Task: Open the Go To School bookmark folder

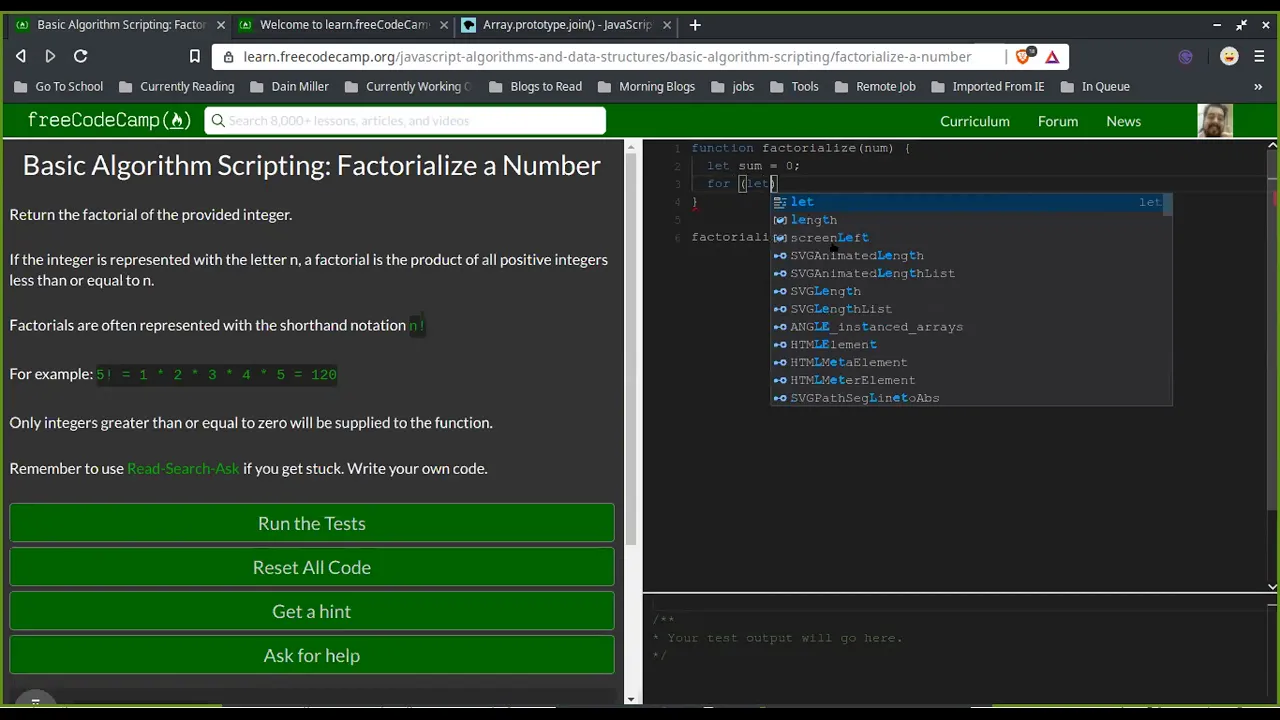Action: 58,87
